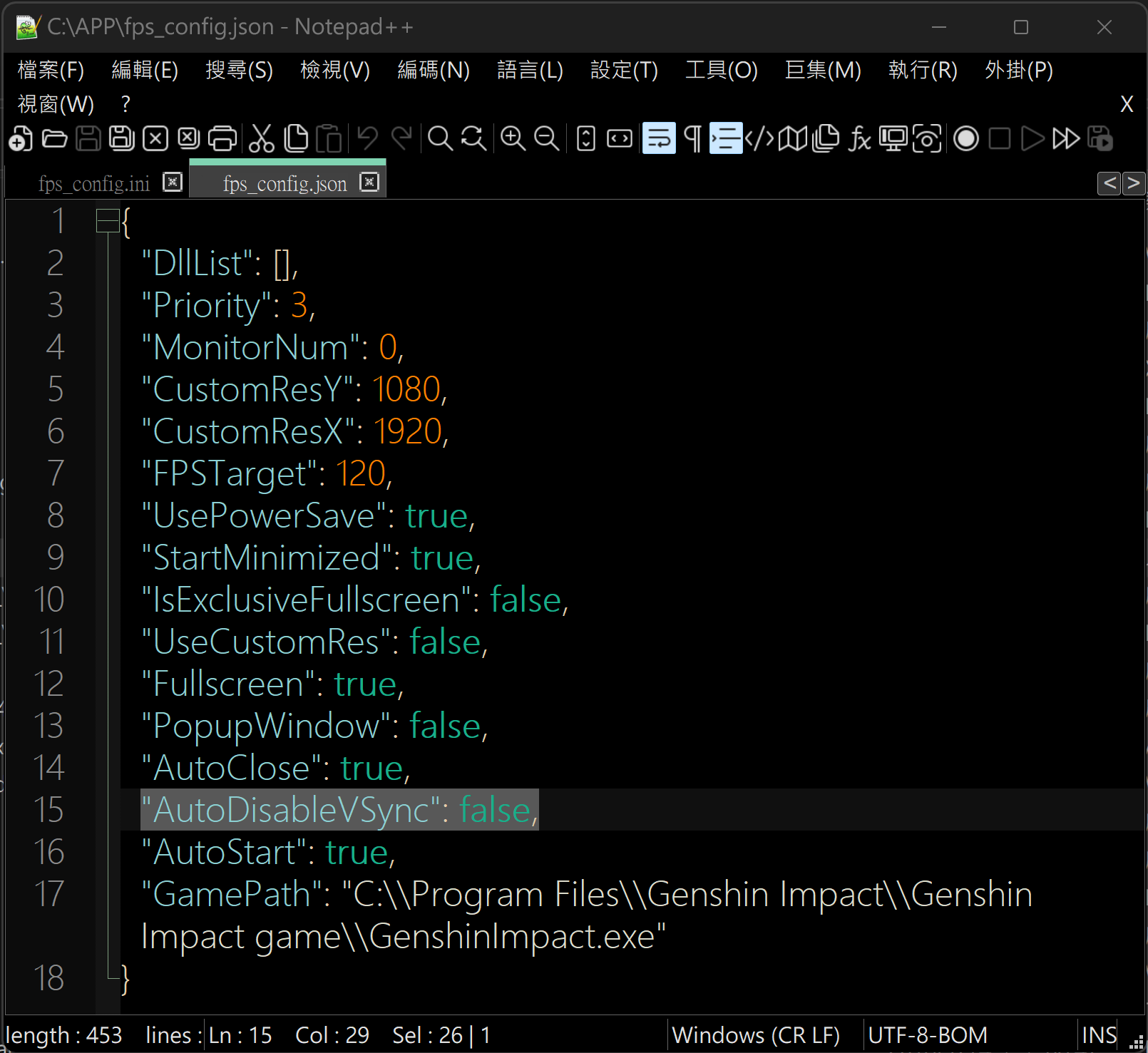This screenshot has width=1148, height=1053.
Task: Click the Save All icon
Action: tap(121, 138)
